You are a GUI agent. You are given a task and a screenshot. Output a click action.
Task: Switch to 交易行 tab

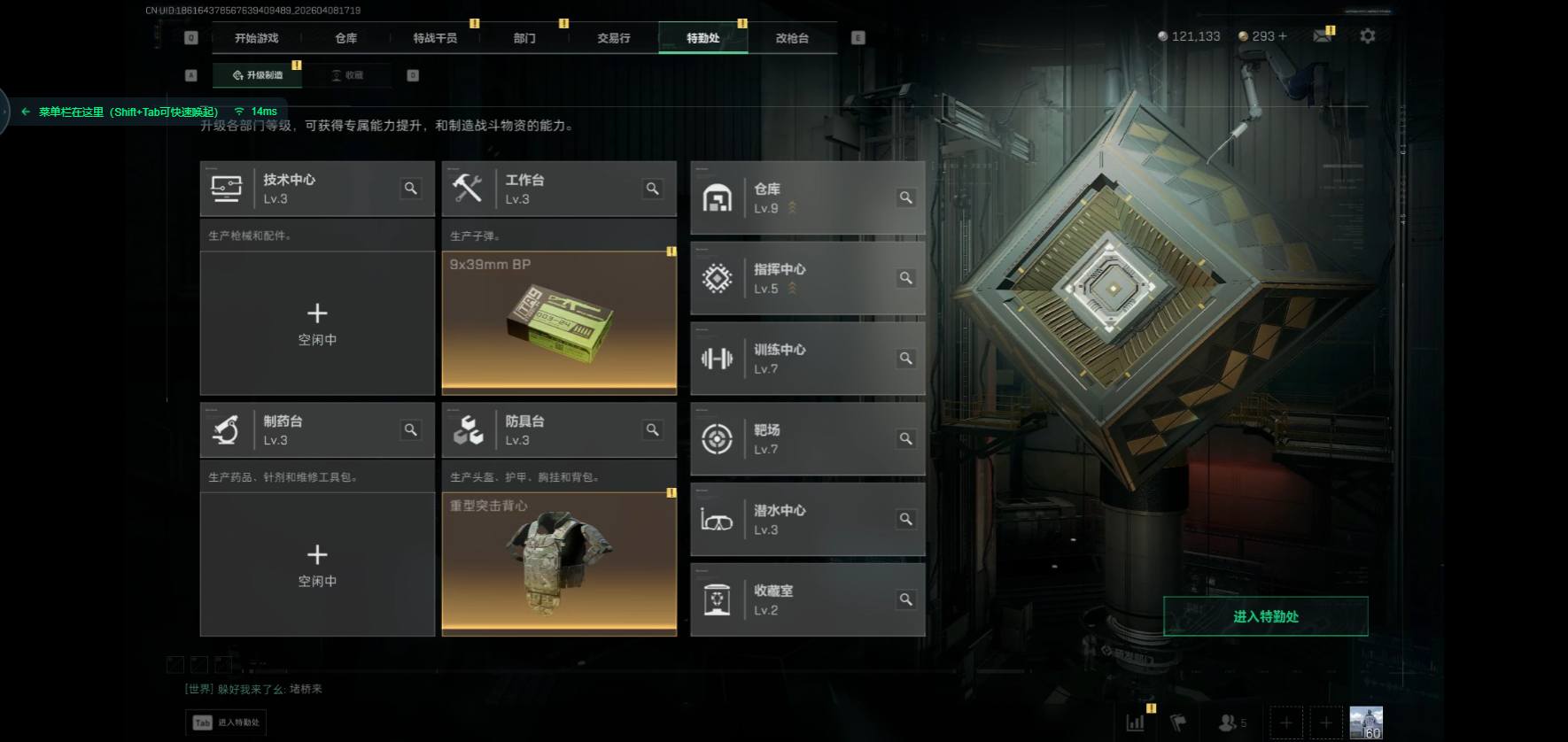614,38
